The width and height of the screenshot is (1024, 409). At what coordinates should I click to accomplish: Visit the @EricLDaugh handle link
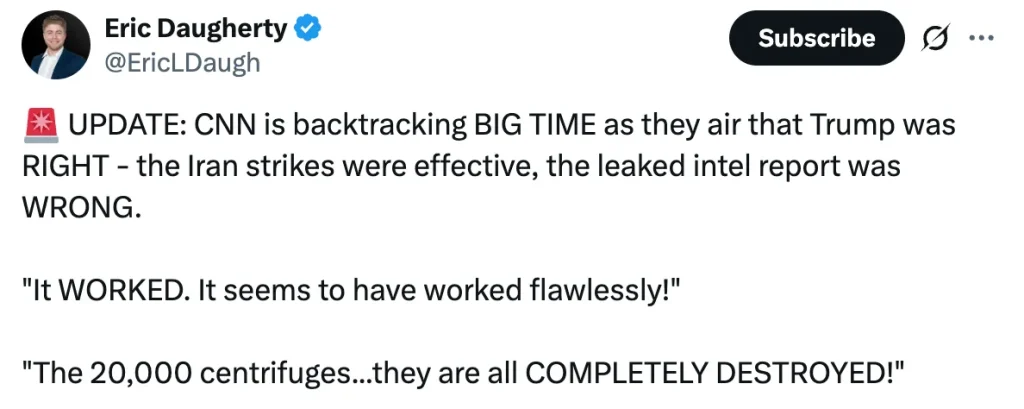pos(182,62)
